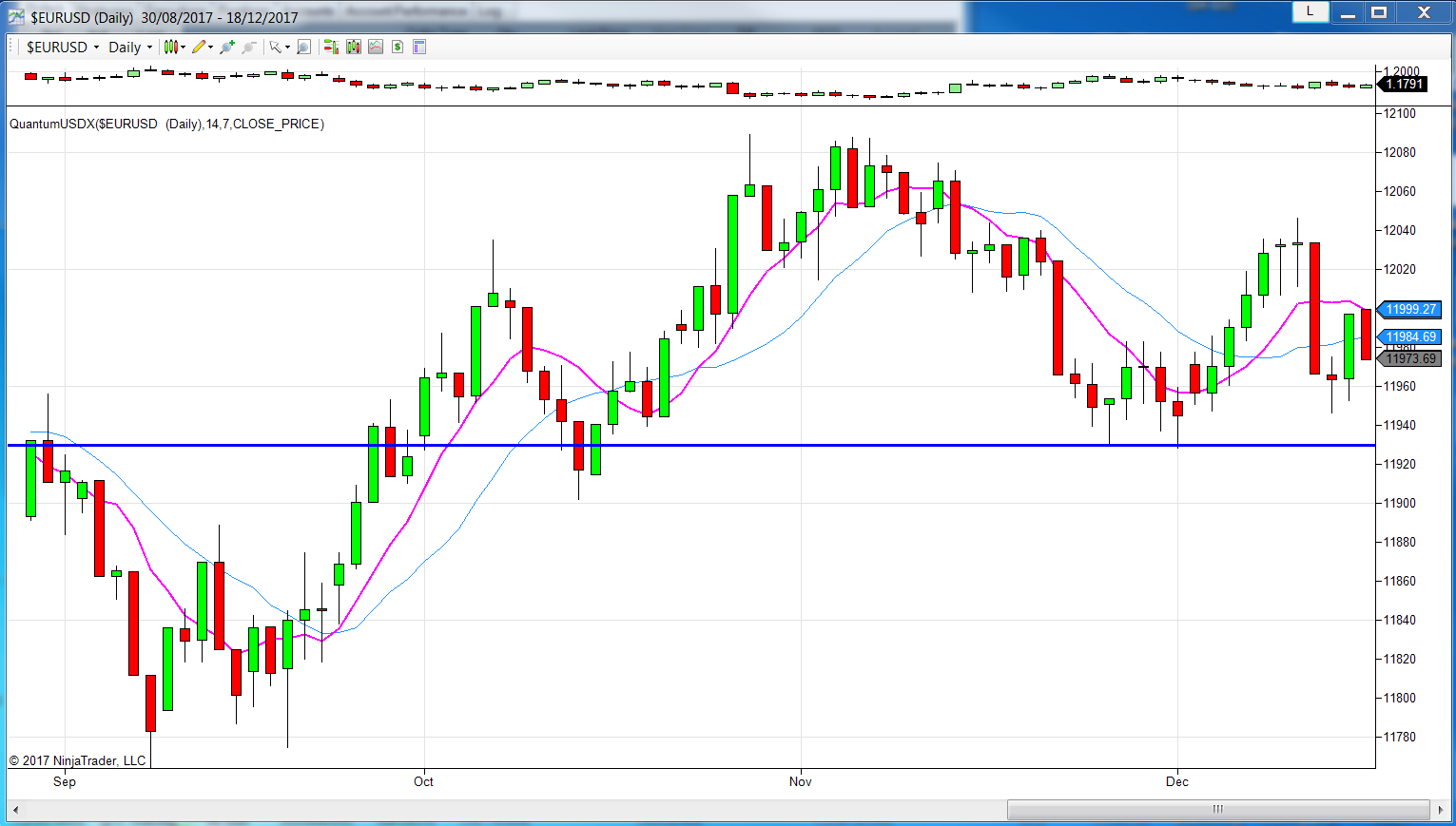
Task: Click the Dec label on time axis
Action: click(x=1177, y=781)
